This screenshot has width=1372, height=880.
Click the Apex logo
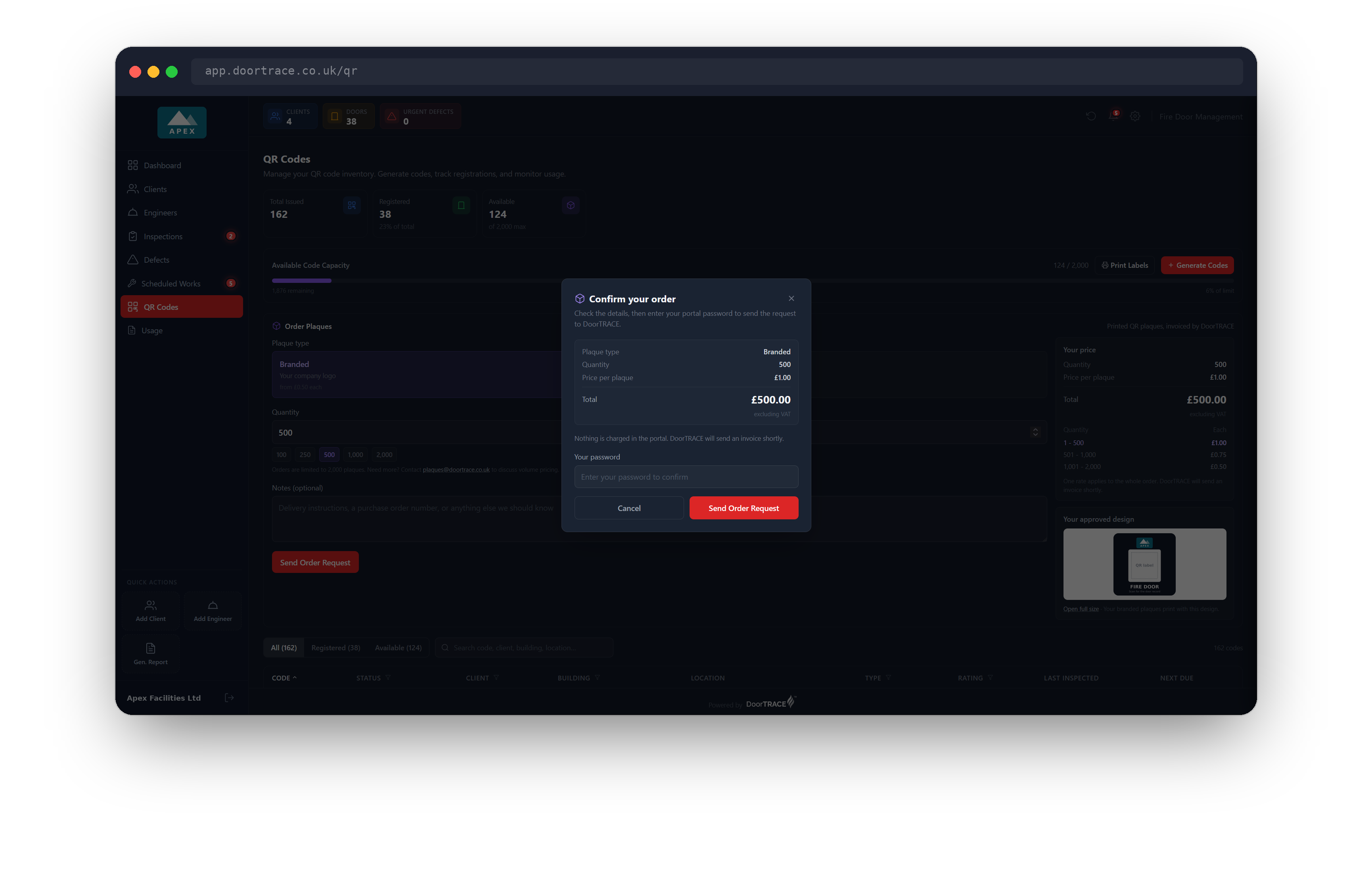coord(182,122)
